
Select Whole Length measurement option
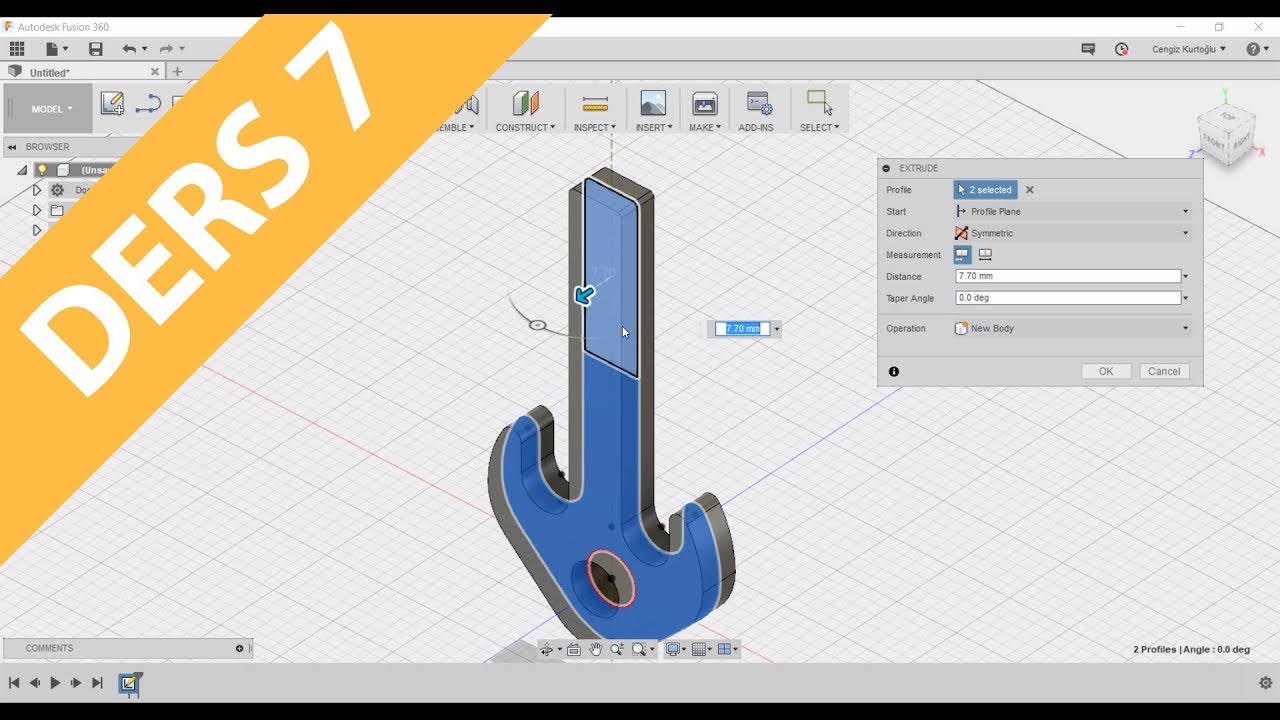click(985, 255)
